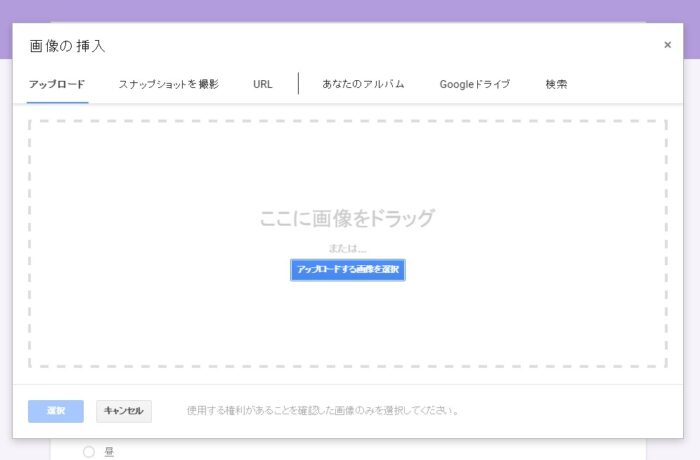Switch to the 検索 tab

[556, 84]
